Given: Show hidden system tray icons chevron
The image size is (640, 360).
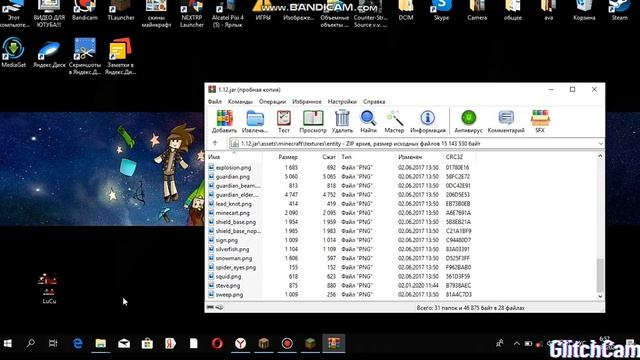Looking at the screenshot, I should pos(517,344).
